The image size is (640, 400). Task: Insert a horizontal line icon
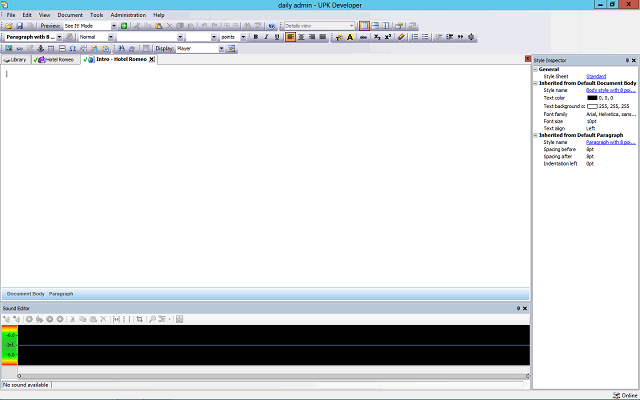(x=62, y=49)
